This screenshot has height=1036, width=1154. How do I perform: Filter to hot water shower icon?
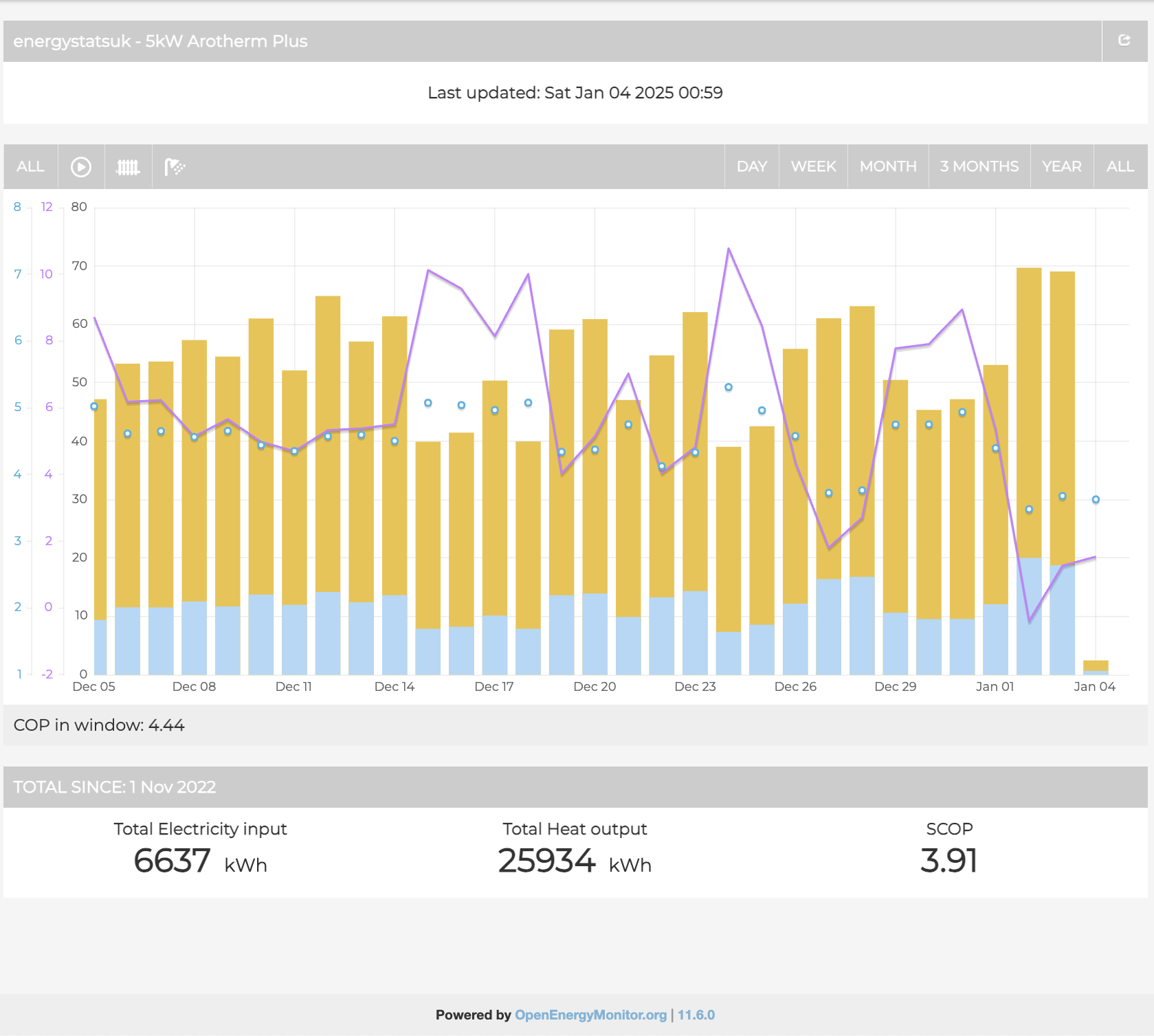coord(175,166)
